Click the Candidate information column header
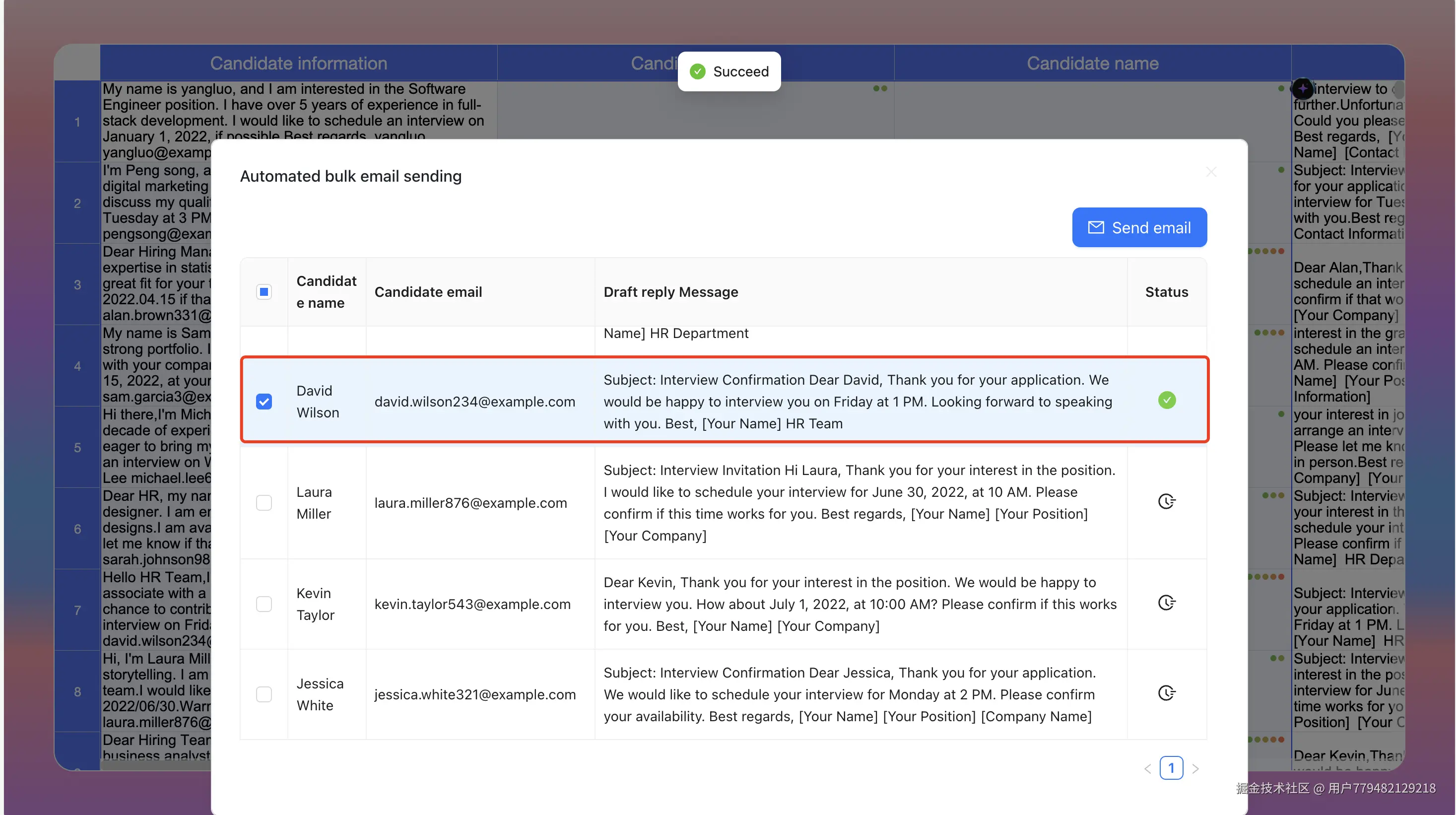The height and width of the screenshot is (815, 1456). (x=298, y=64)
